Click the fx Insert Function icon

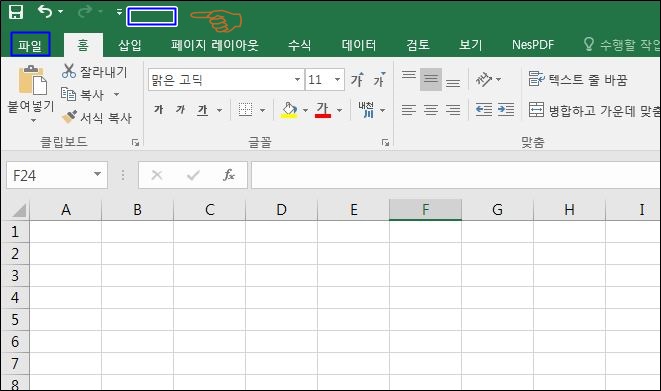pos(228,175)
